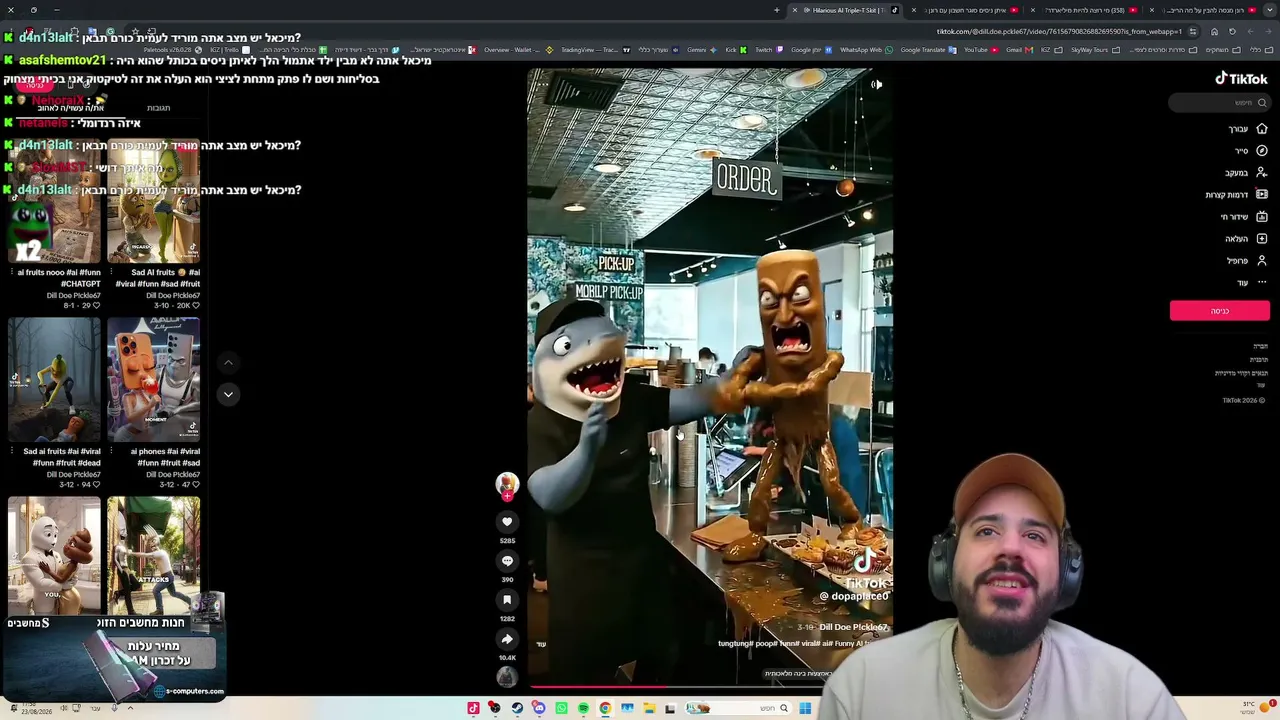Go to the next video with down chevron
This screenshot has height=720, width=1280.
(x=228, y=395)
